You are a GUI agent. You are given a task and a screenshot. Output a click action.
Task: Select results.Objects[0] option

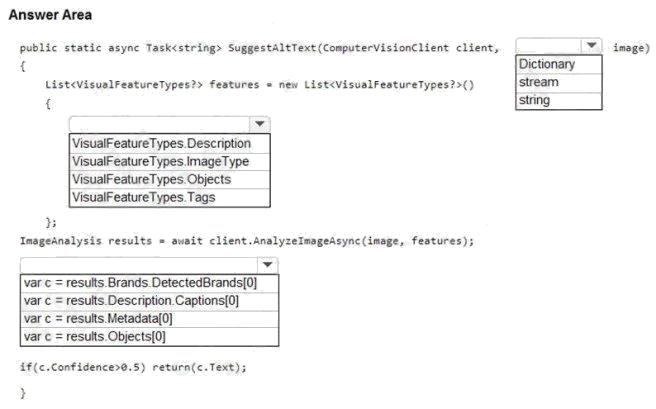(149, 337)
